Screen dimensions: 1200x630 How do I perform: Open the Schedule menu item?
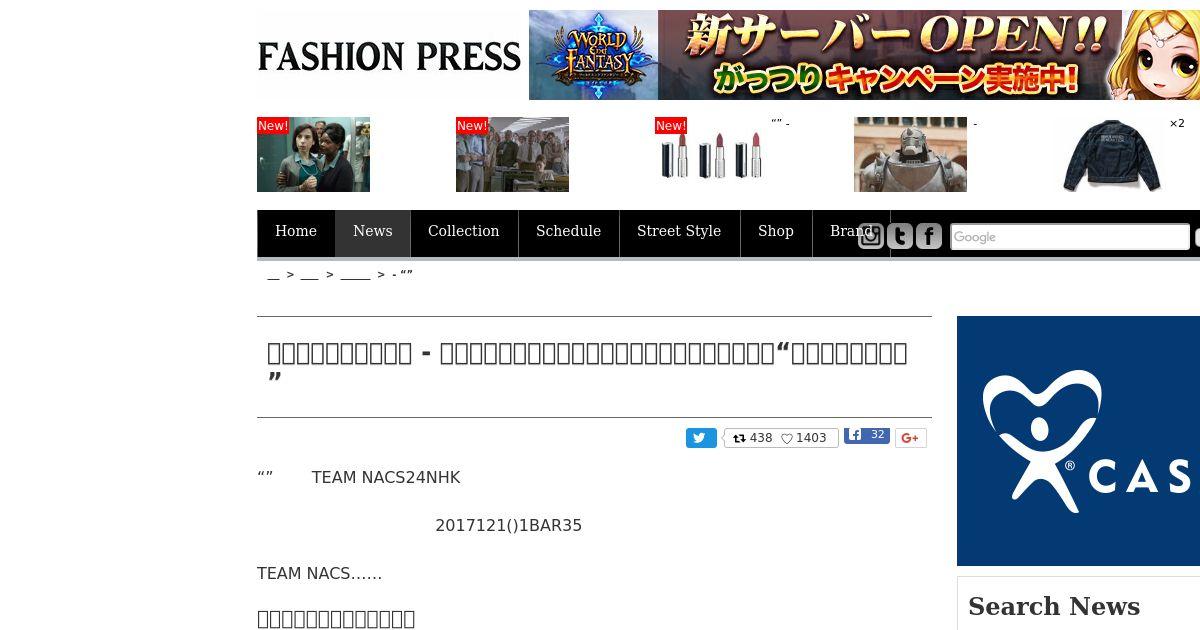point(569,232)
